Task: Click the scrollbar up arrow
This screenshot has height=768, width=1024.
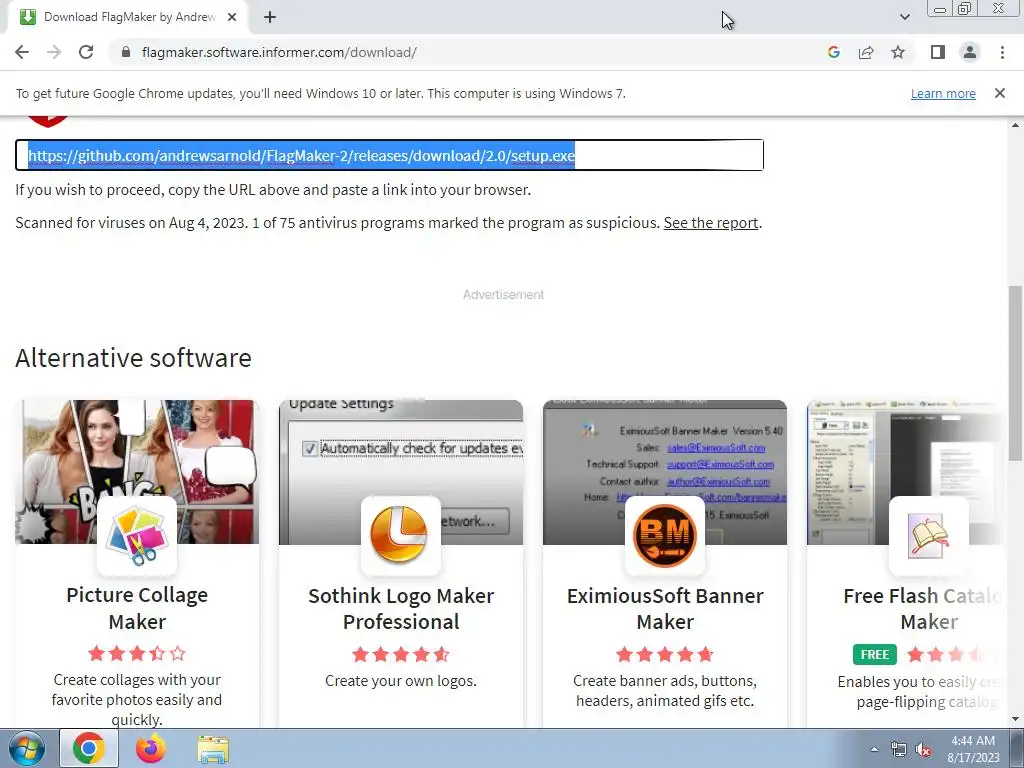Action: pos(1015,125)
